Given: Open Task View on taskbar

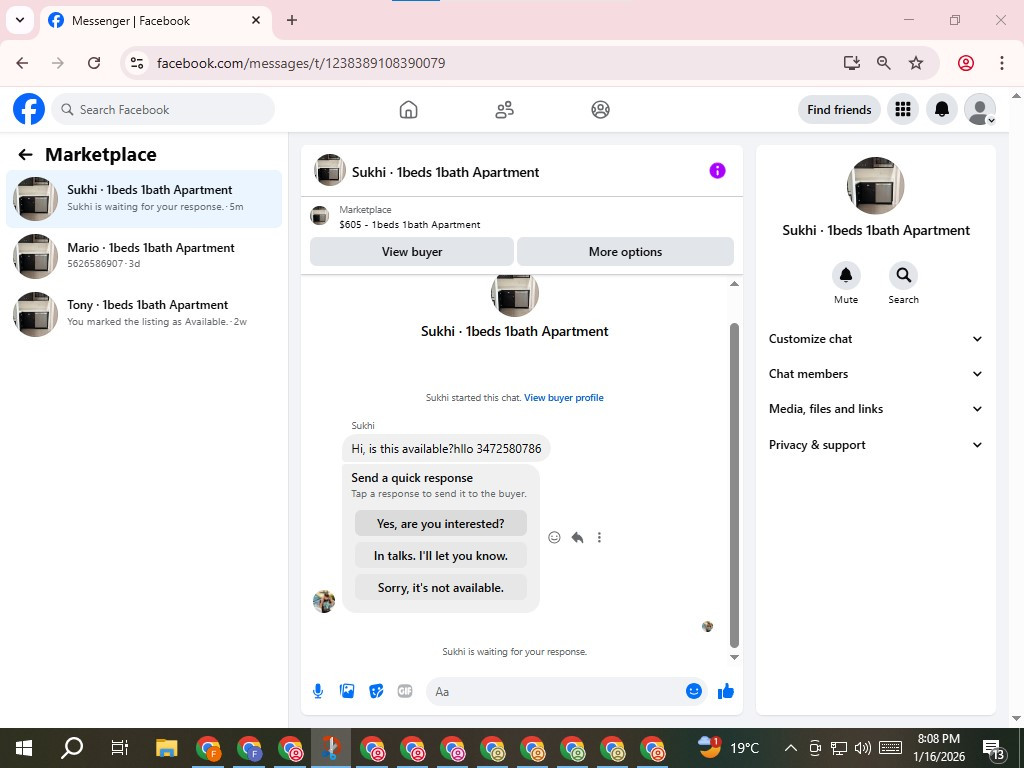Looking at the screenshot, I should pyautogui.click(x=120, y=748).
